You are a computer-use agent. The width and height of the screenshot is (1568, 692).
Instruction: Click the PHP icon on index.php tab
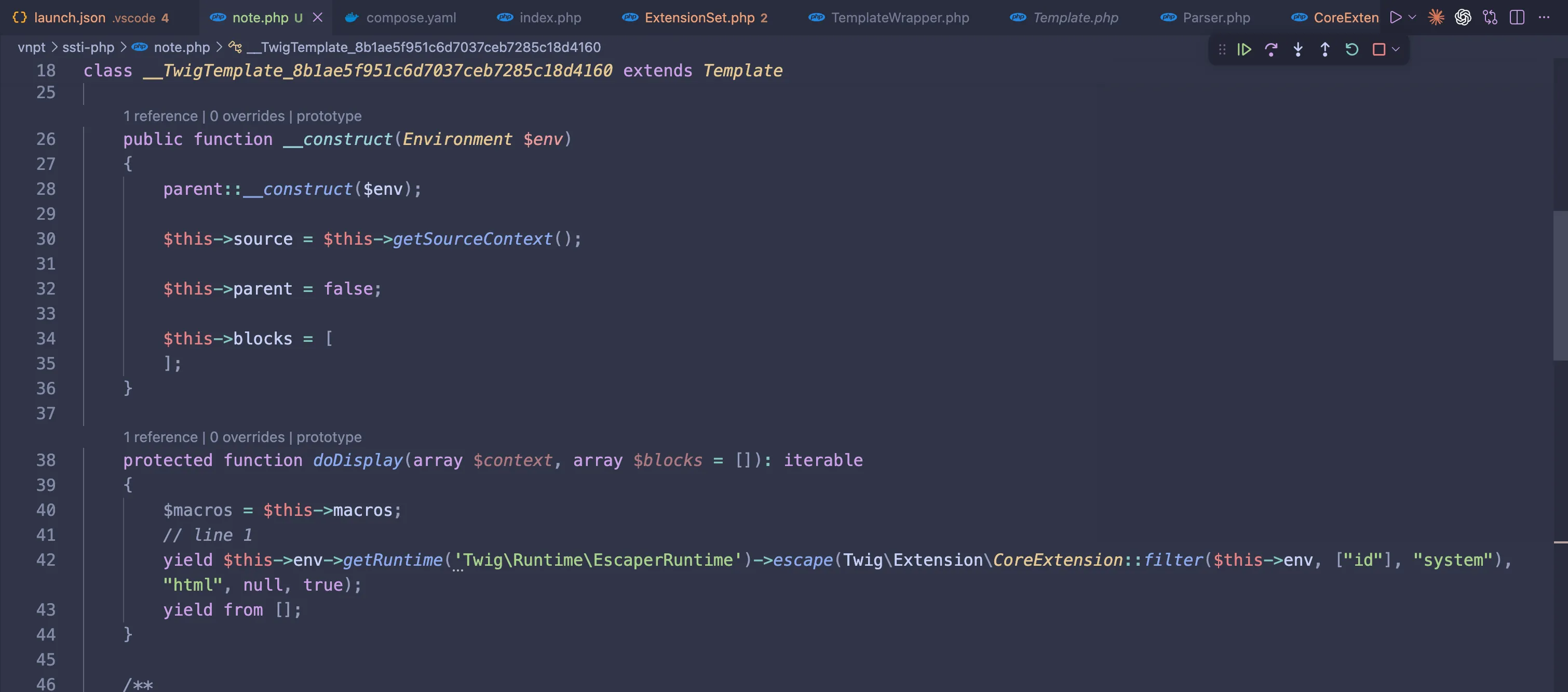coord(505,18)
